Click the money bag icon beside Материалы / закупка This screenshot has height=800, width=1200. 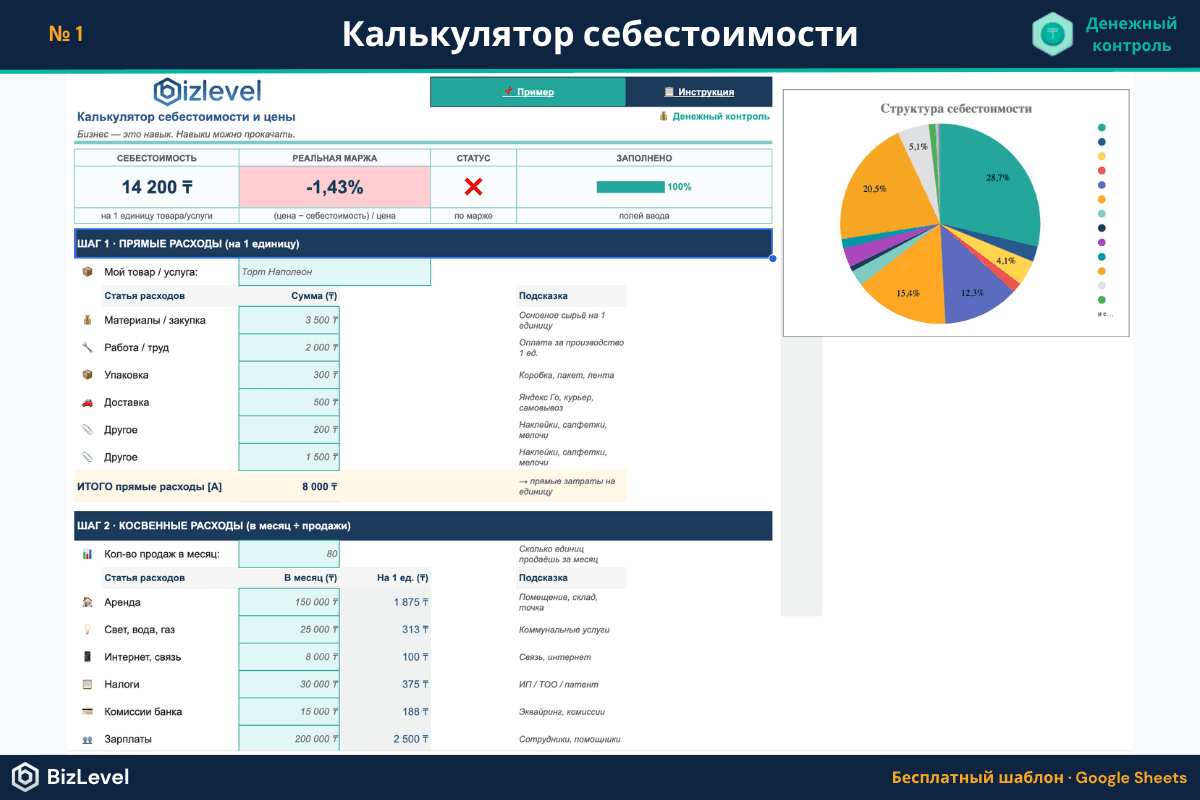click(89, 319)
